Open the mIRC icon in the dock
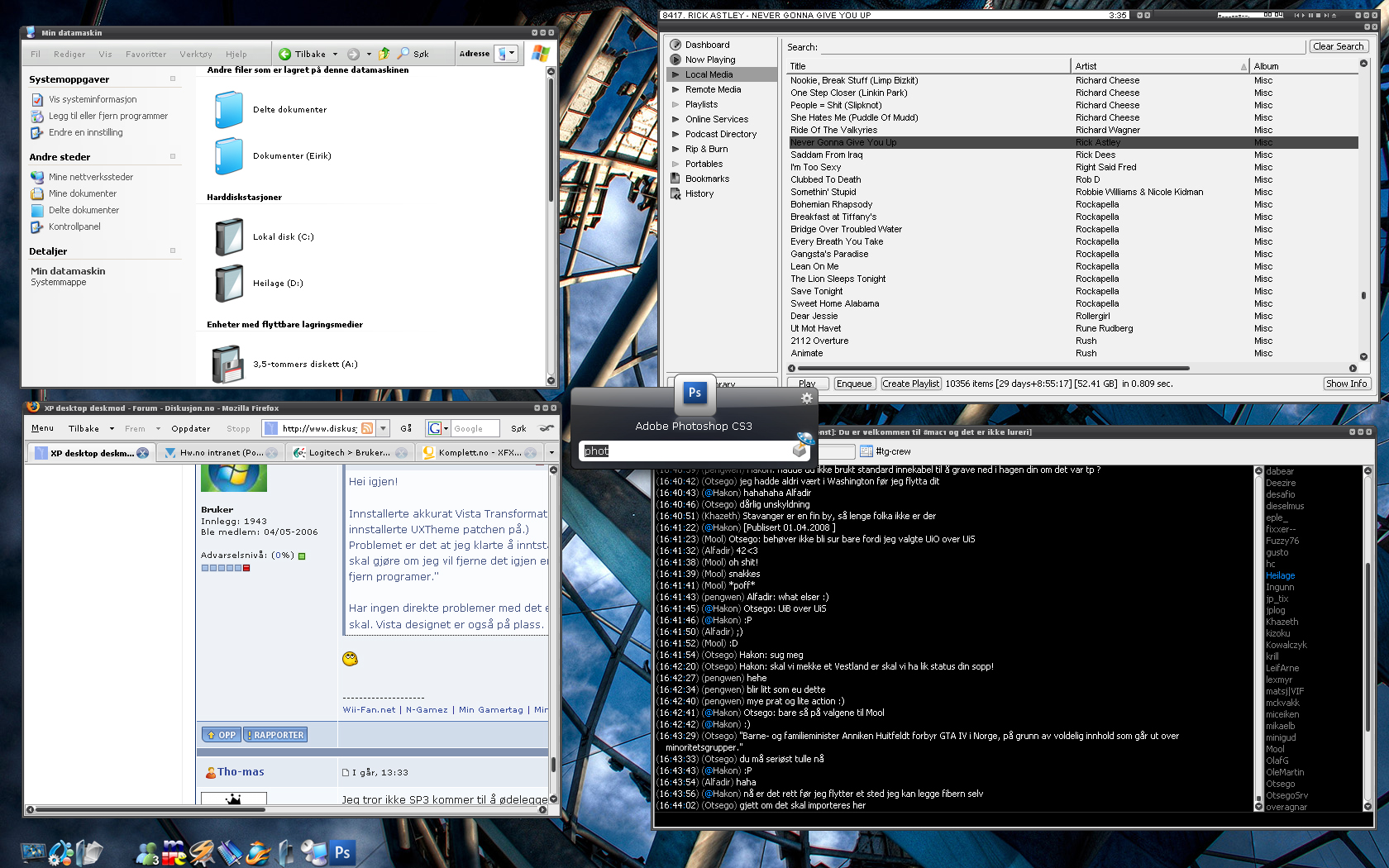This screenshot has height=868, width=1389. (x=174, y=852)
